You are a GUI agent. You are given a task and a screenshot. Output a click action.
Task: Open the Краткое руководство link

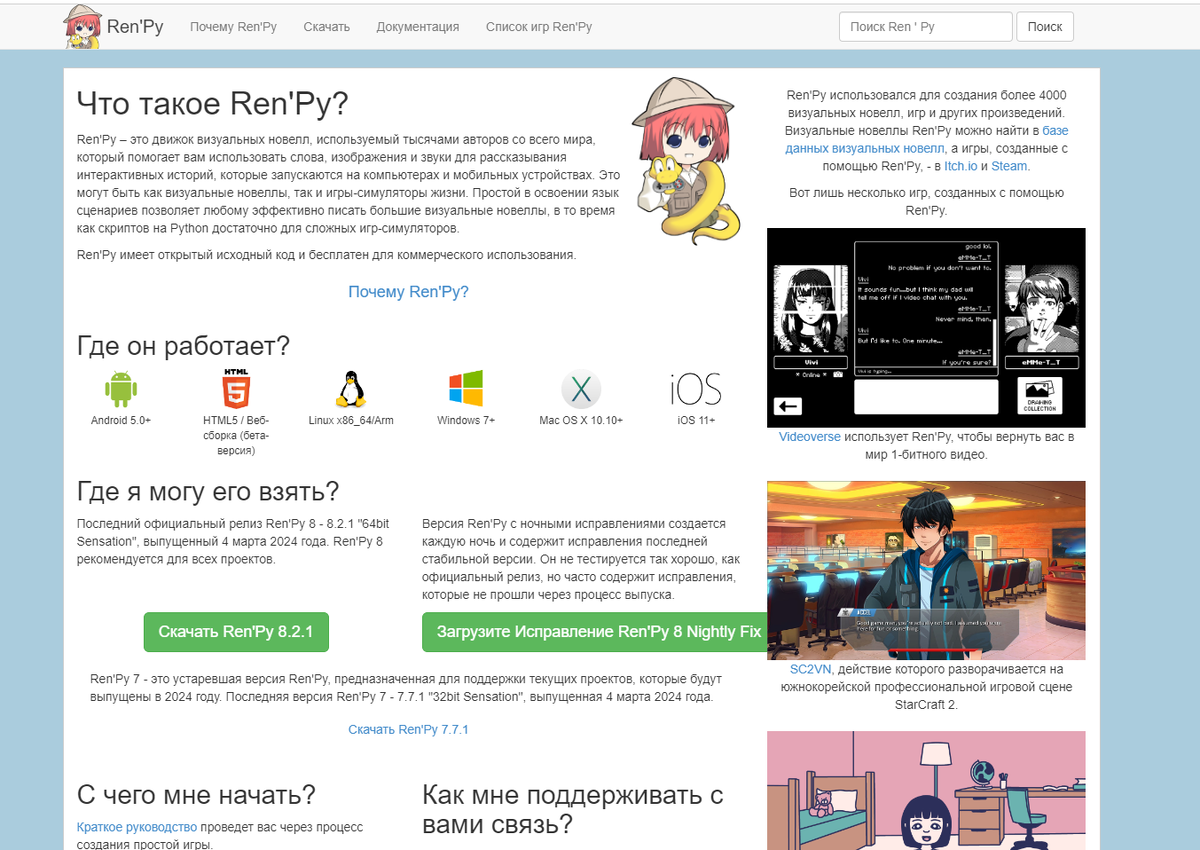coord(137,828)
